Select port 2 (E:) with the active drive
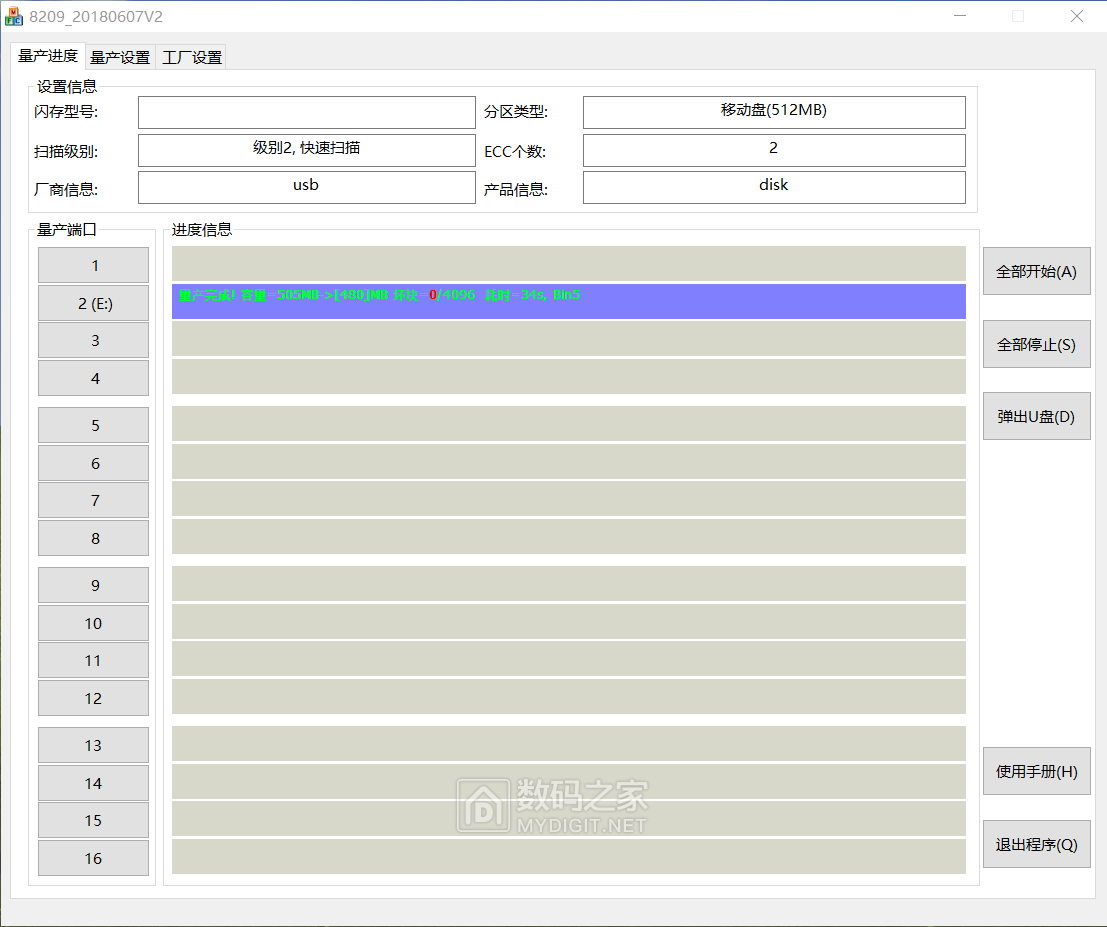 (93, 303)
